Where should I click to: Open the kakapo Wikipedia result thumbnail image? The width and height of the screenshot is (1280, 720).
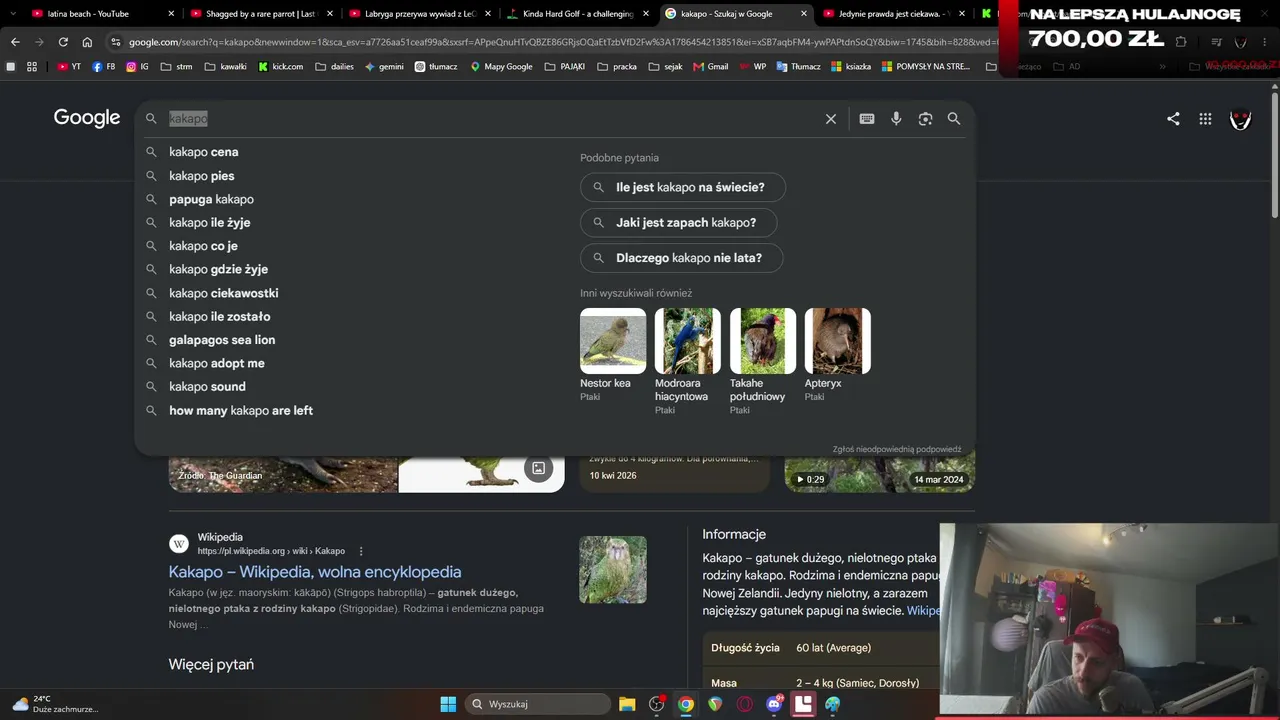click(x=613, y=570)
